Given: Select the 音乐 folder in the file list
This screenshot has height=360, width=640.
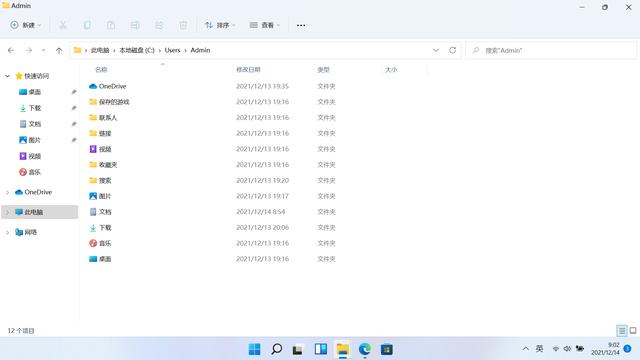Looking at the screenshot, I should (105, 243).
